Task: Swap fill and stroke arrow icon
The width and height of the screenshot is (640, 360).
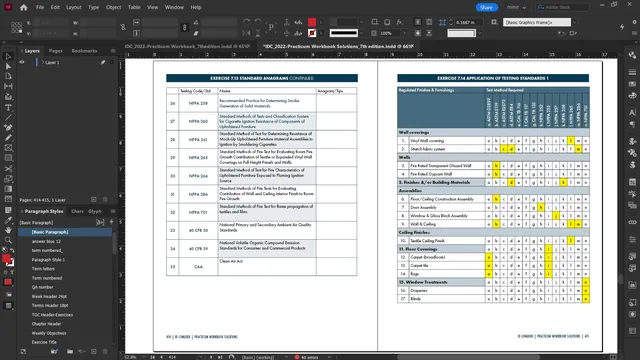Action: click(12, 250)
